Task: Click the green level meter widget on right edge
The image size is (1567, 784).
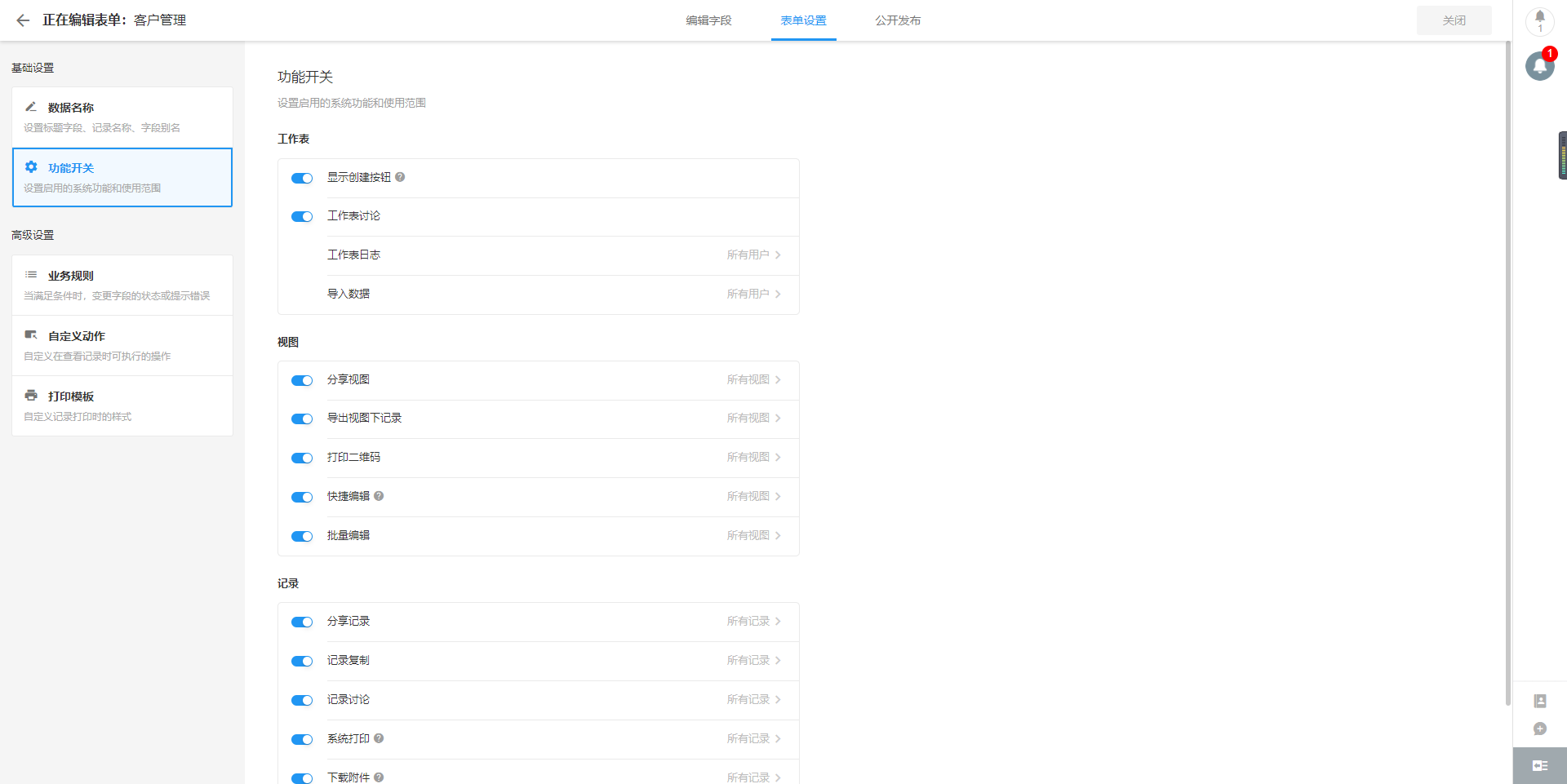Action: 1562,155
